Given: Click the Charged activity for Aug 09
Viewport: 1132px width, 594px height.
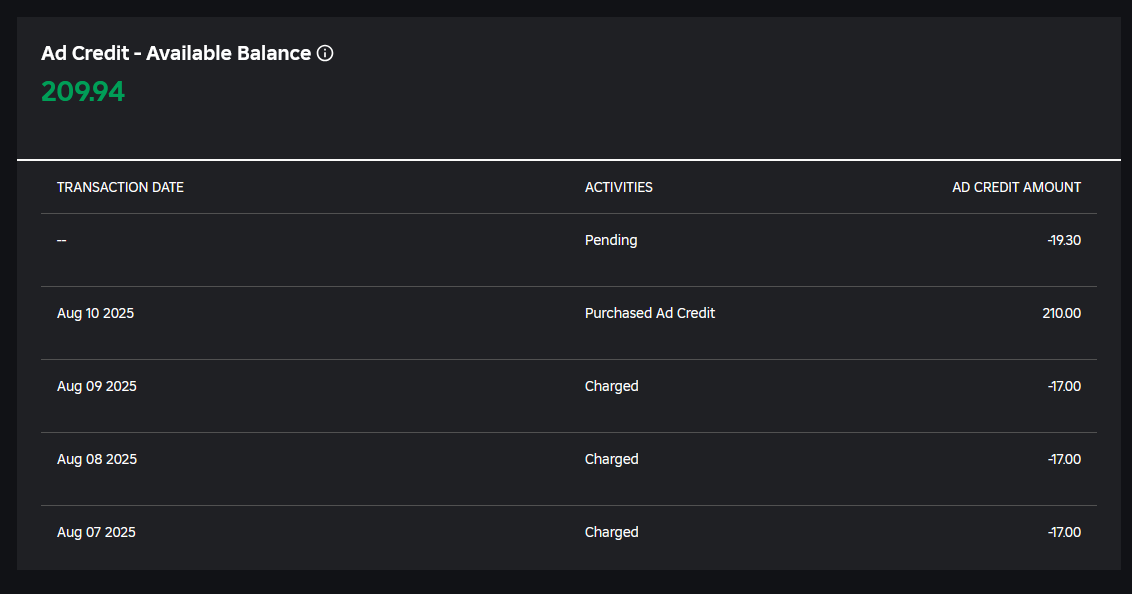Looking at the screenshot, I should click(611, 386).
